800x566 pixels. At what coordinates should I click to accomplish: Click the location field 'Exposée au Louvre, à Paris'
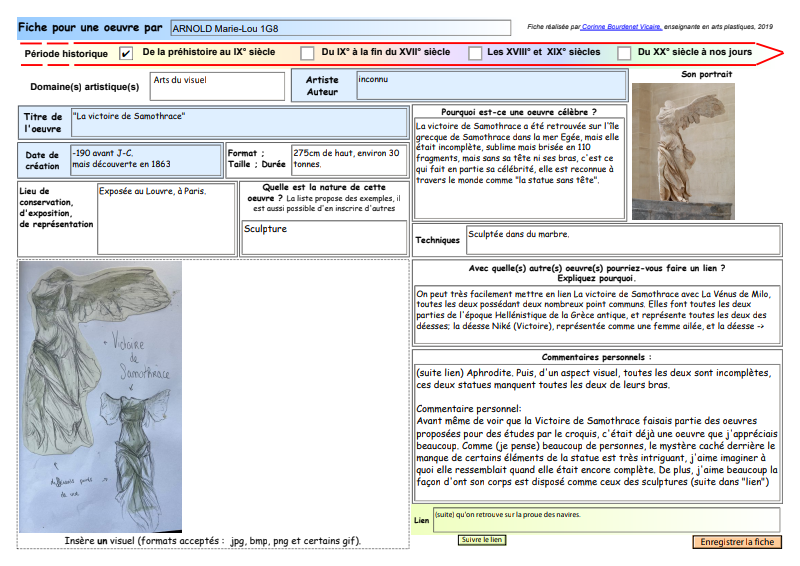166,217
